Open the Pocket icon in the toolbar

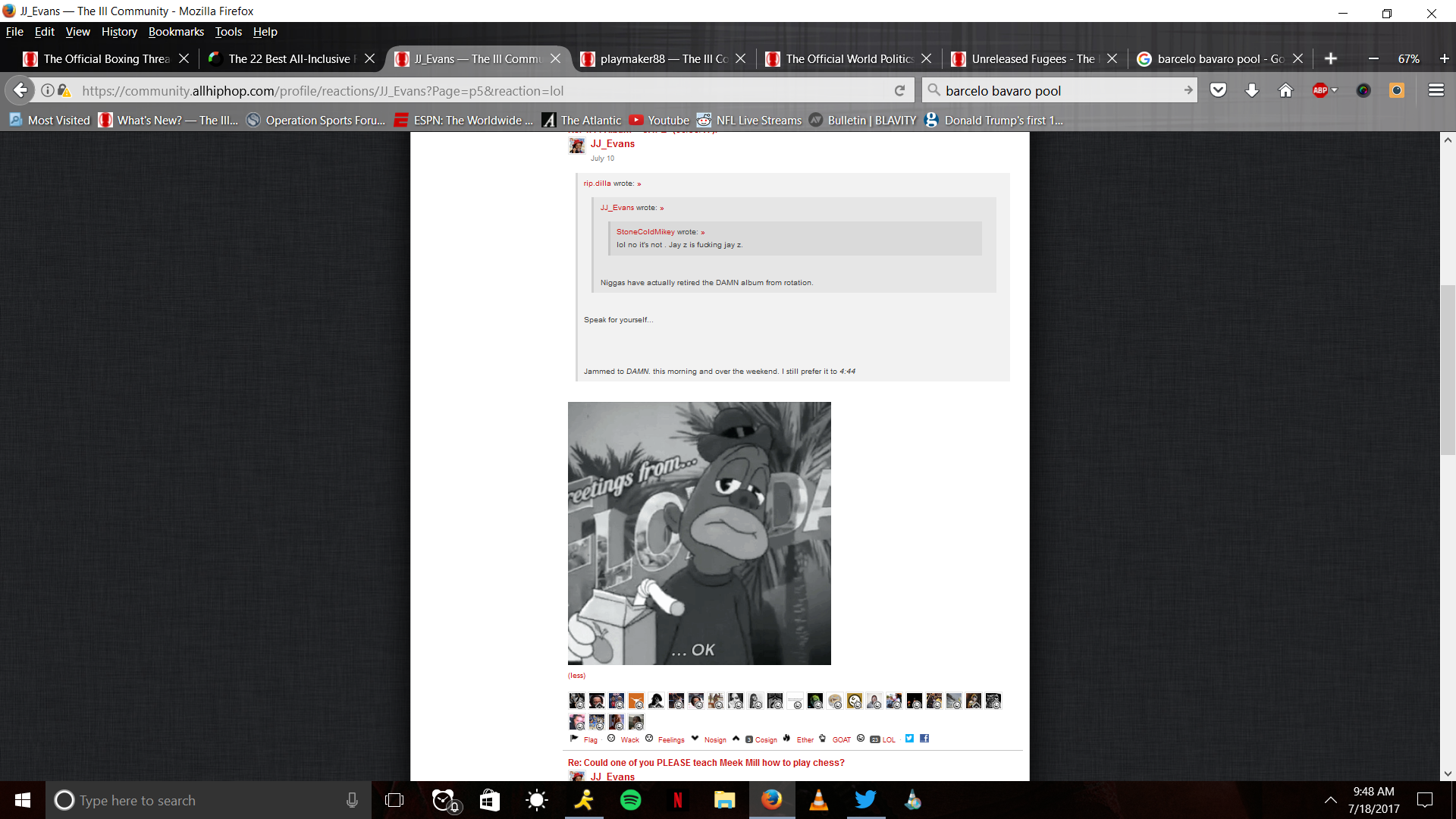tap(1218, 90)
